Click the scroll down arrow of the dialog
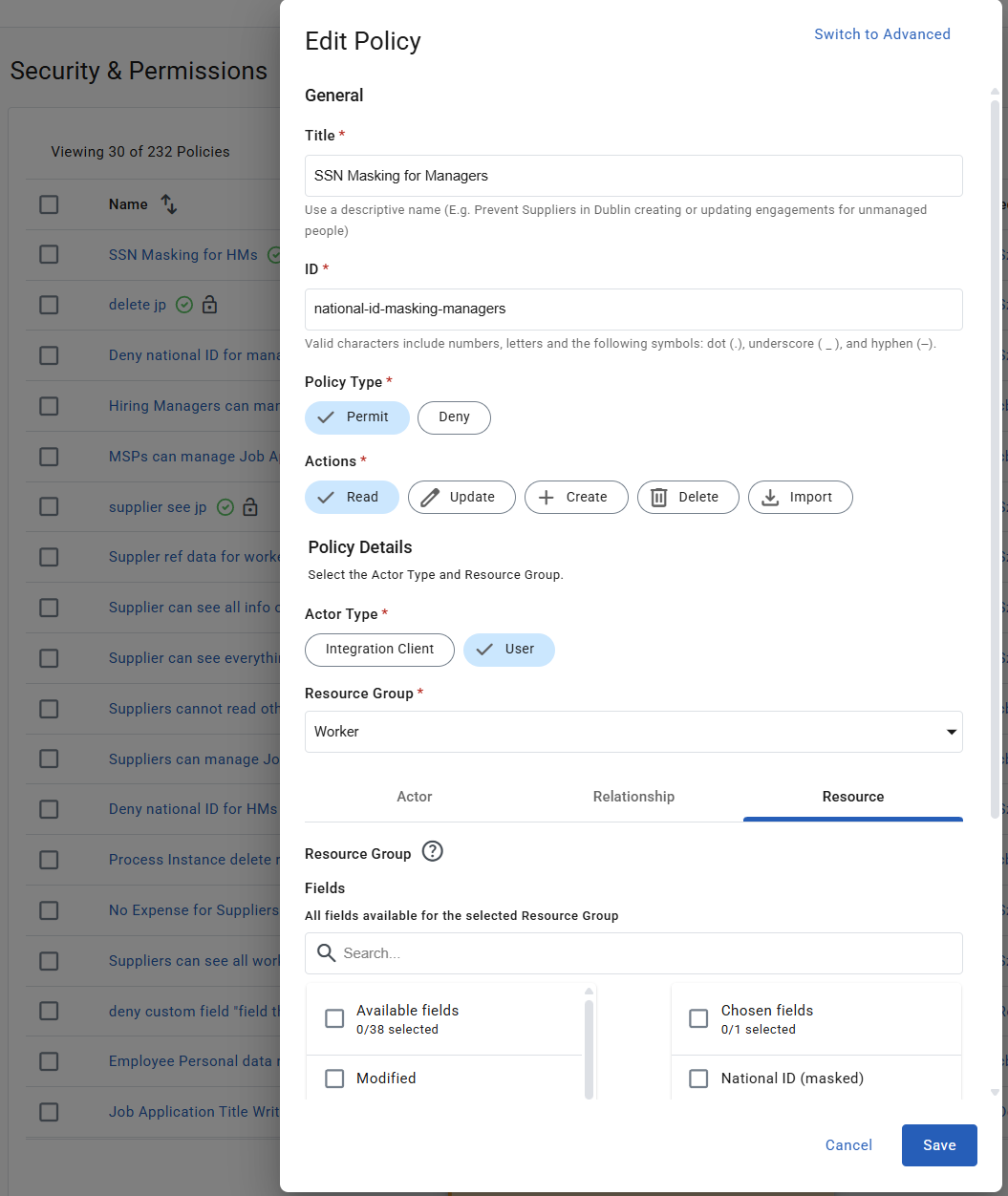 995,1092
